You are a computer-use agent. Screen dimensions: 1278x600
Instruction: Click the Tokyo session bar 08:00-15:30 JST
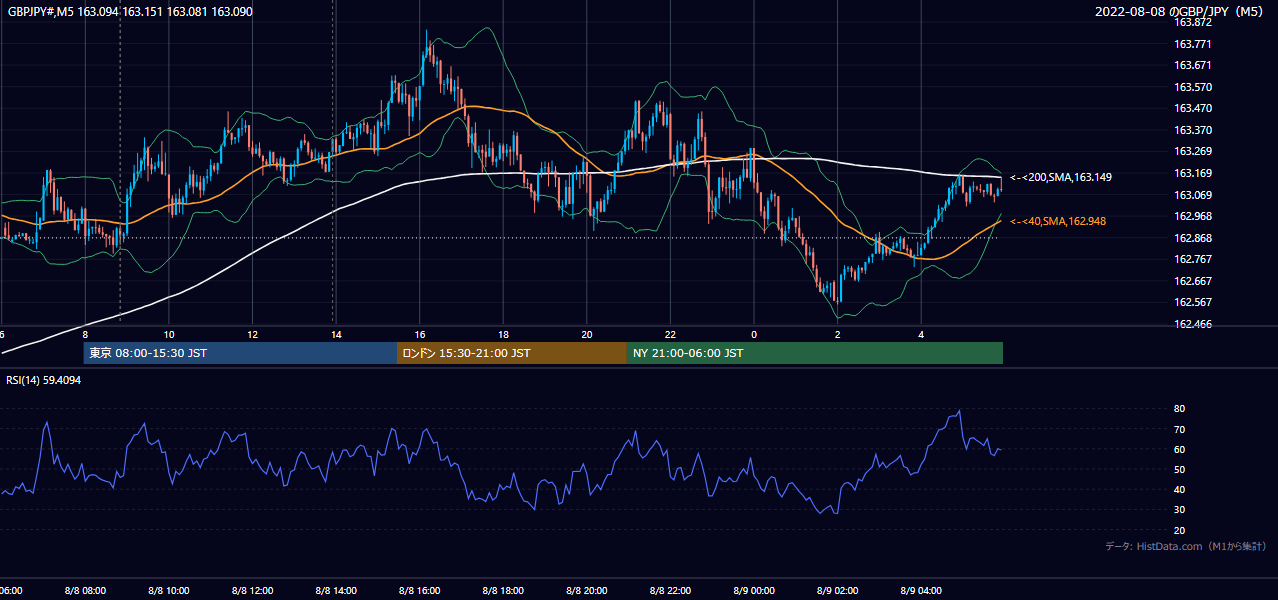click(240, 353)
